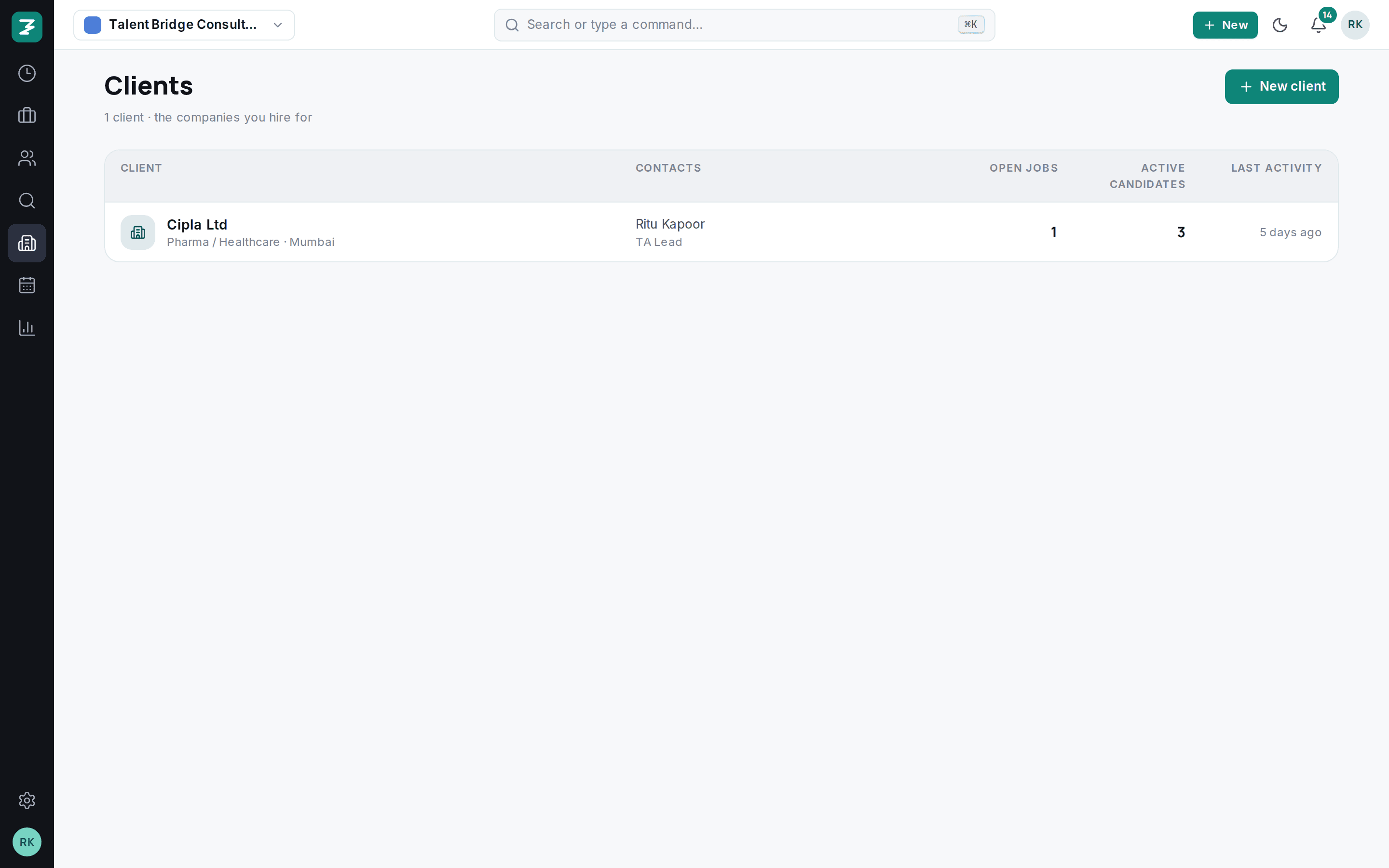The height and width of the screenshot is (868, 1389).
Task: Open the calendar icon in sidebar
Action: click(x=27, y=285)
